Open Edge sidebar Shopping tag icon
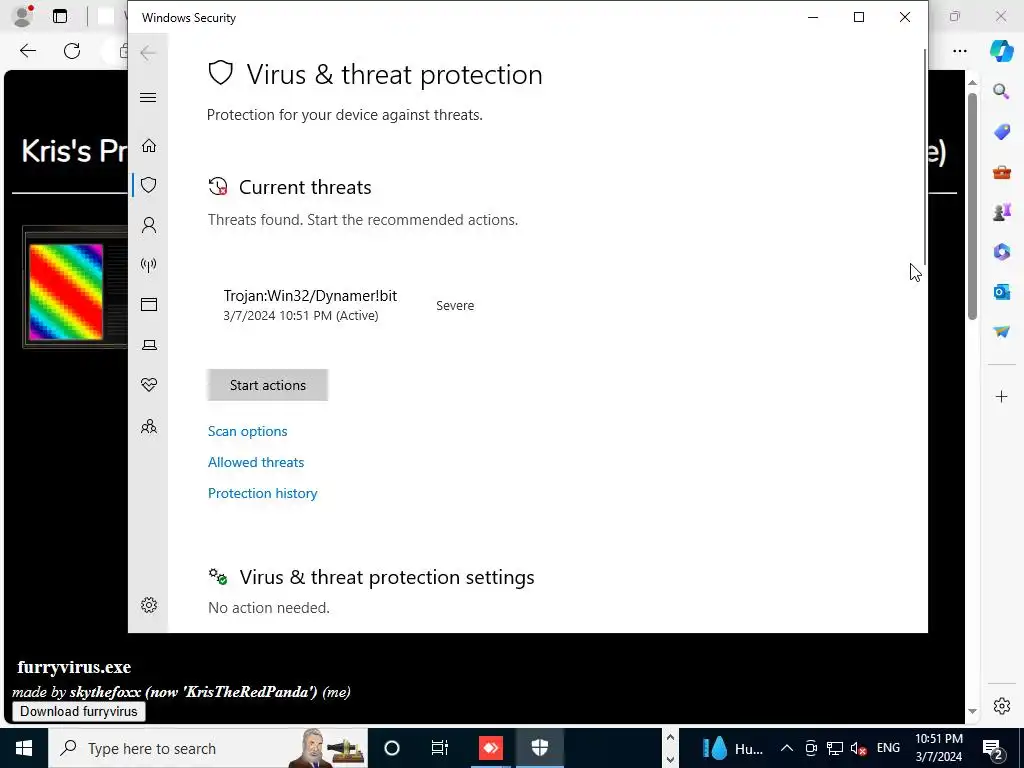1024x768 pixels. pos(1001,132)
